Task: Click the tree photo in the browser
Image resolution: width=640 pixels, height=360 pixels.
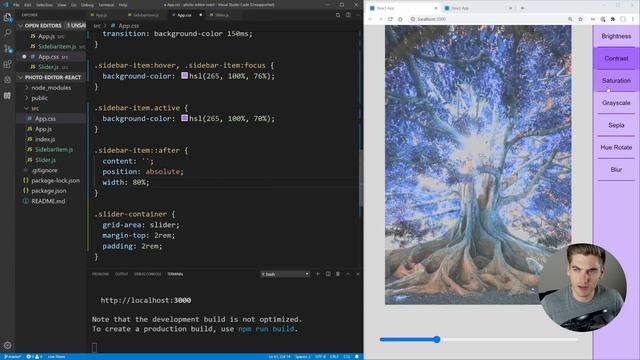Action: (478, 164)
